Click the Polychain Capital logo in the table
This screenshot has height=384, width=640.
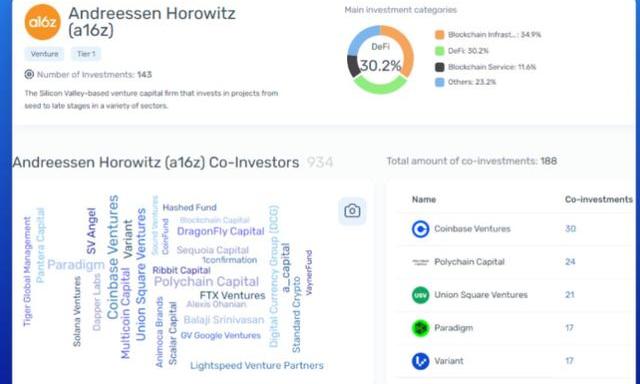420,262
